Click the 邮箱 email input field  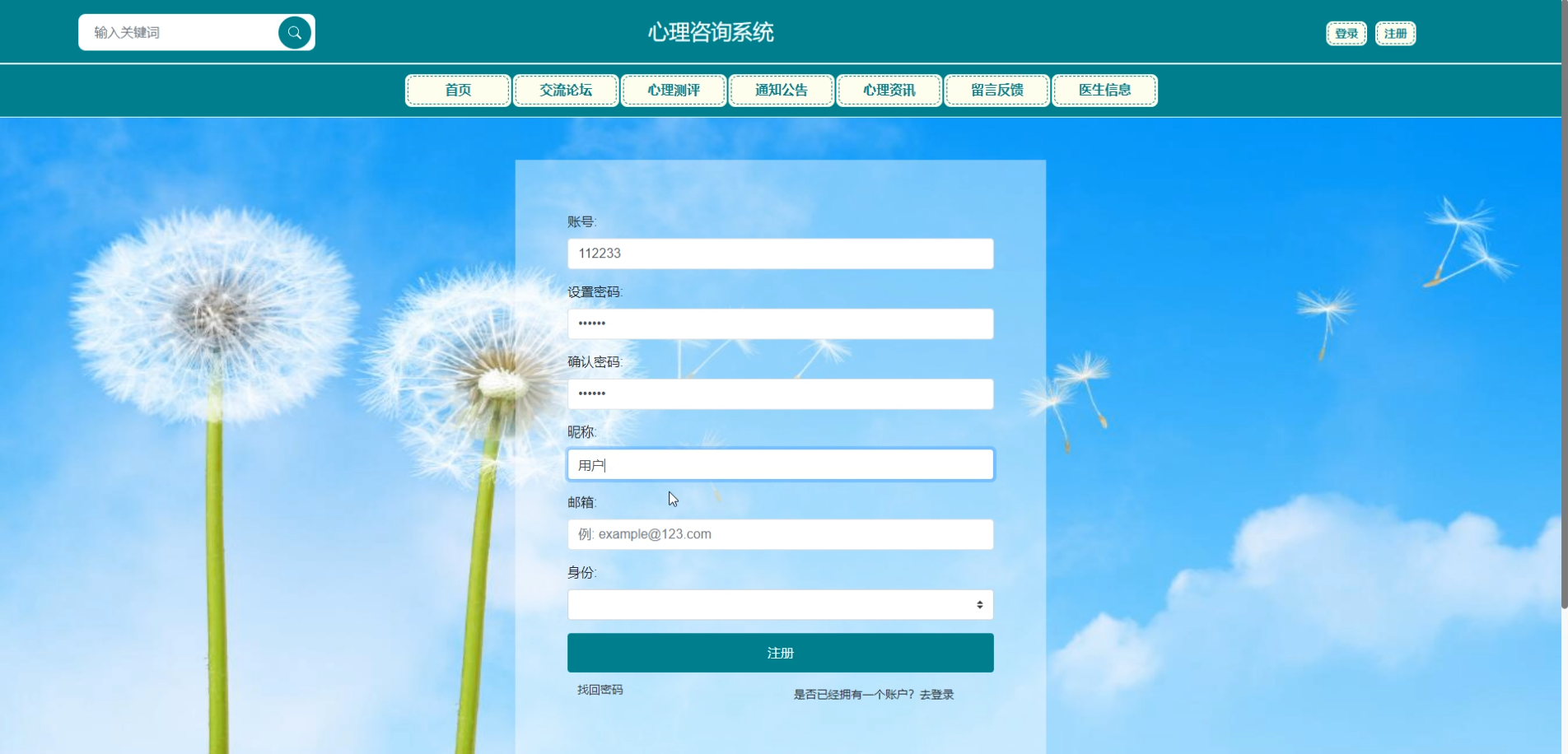click(781, 534)
